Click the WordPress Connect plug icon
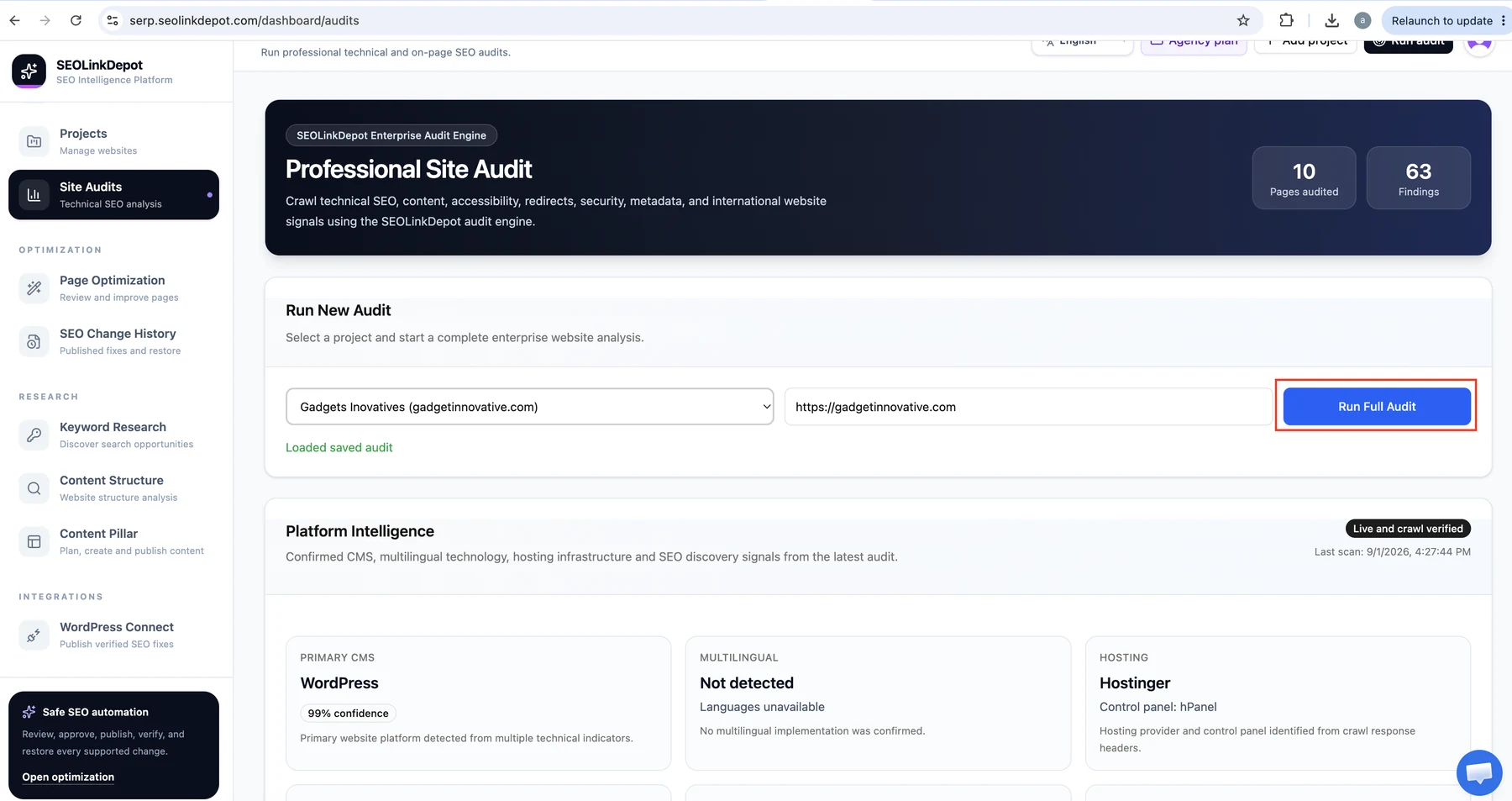This screenshot has height=801, width=1512. pyautogui.click(x=34, y=635)
